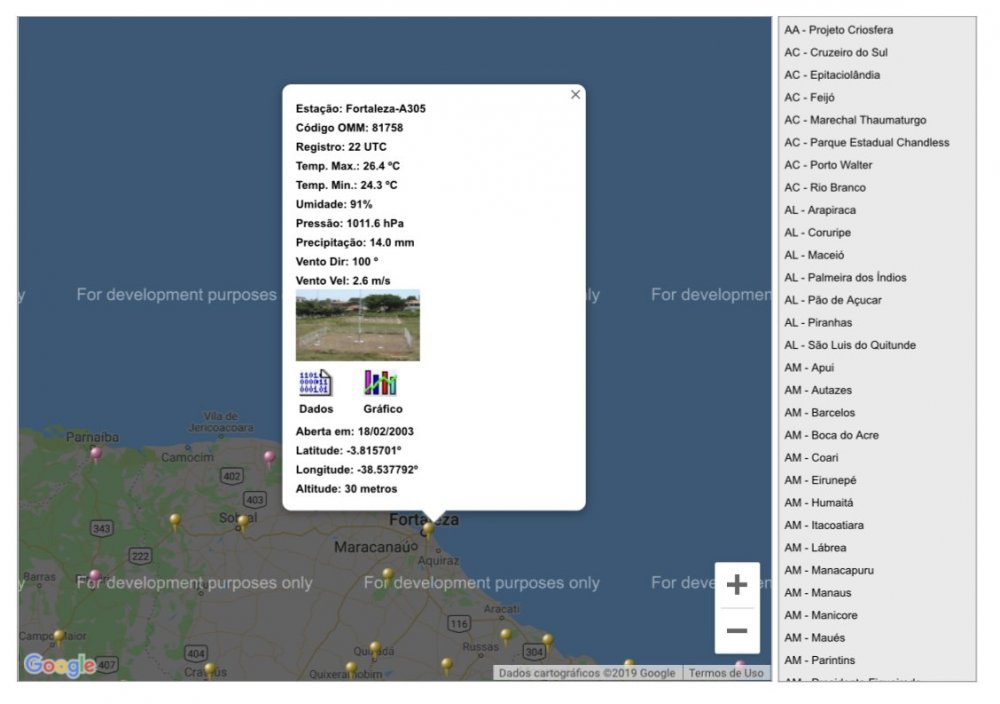Click the pink station pin near Parnaíba

click(96, 454)
